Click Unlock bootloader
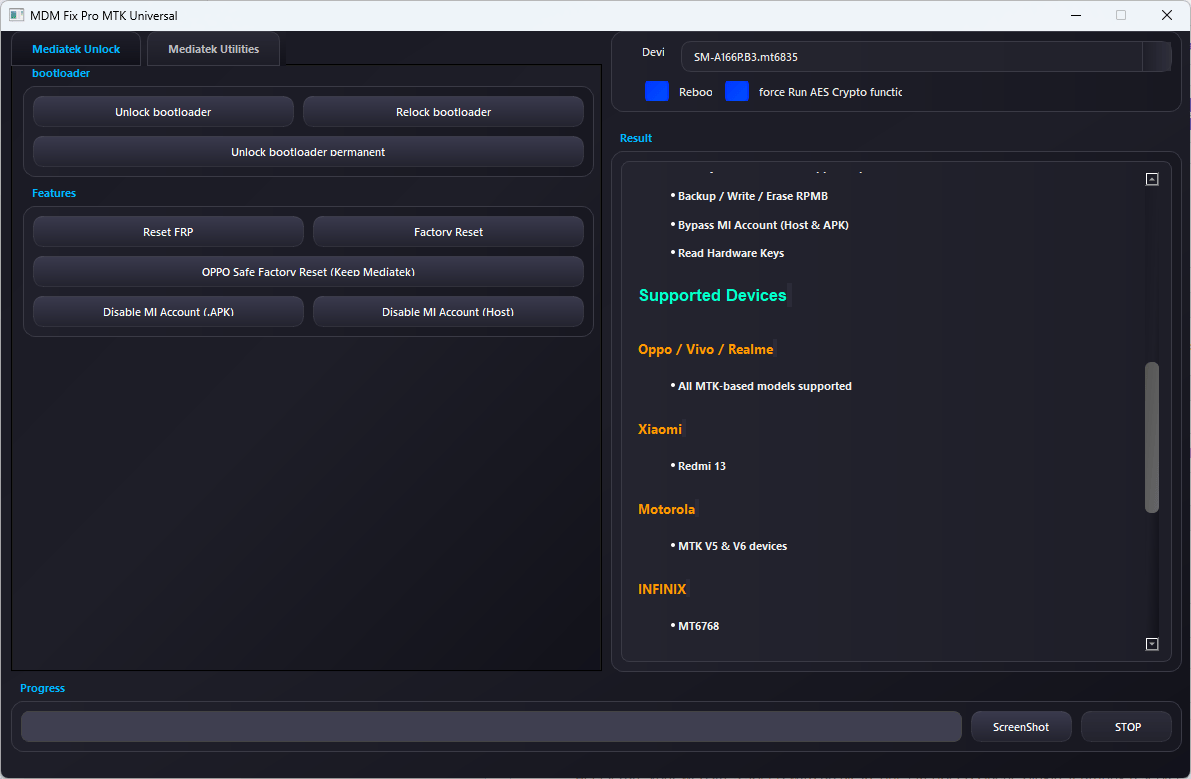Screen dimensions: 1191x779 (163, 111)
